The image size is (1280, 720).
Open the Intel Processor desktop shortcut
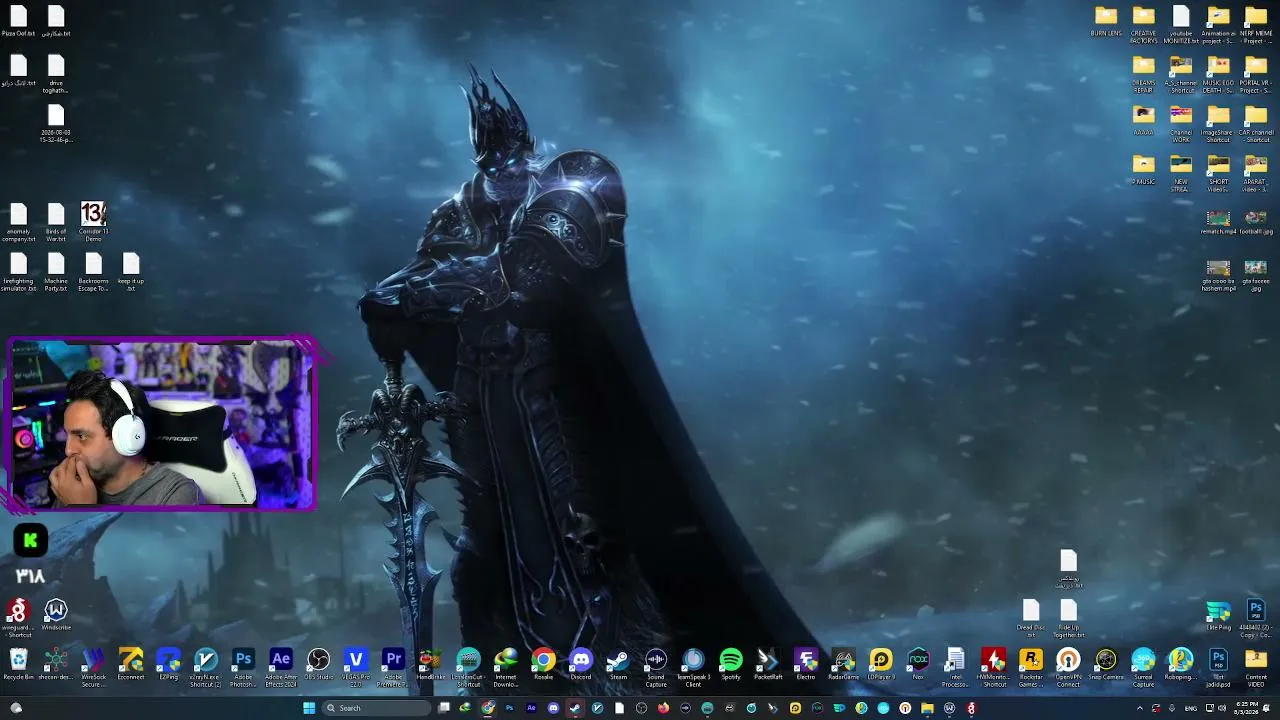(956, 667)
